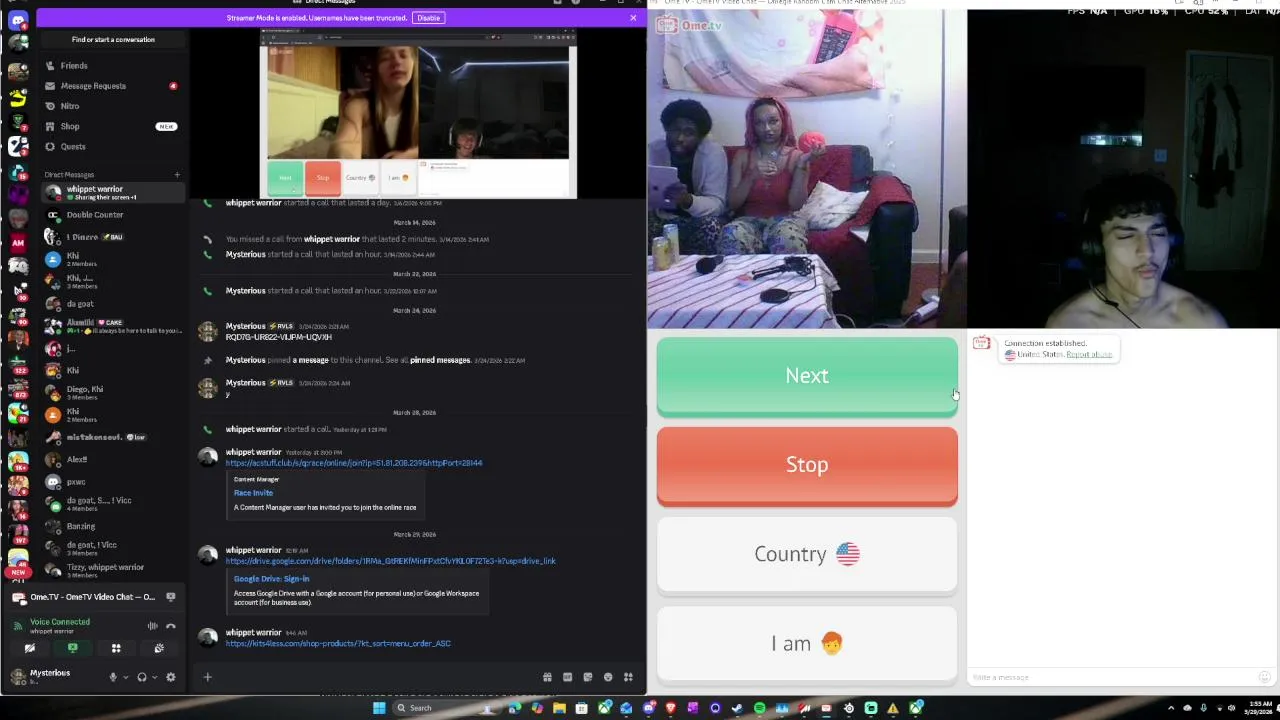The height and width of the screenshot is (720, 1280).
Task: Open GIF picker in message bar
Action: [x=567, y=677]
